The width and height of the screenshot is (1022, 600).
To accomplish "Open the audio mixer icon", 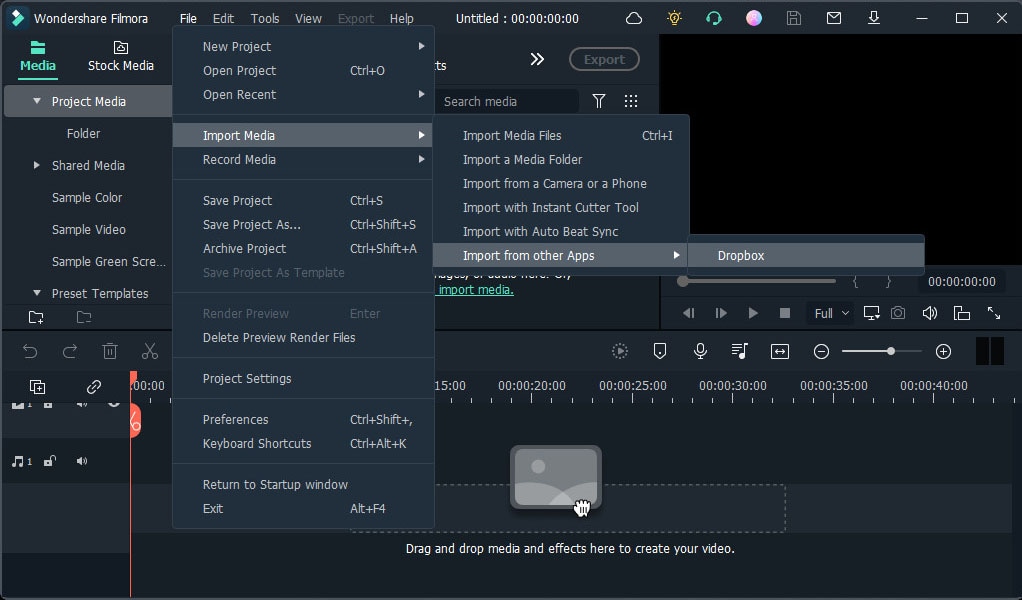I will [740, 351].
